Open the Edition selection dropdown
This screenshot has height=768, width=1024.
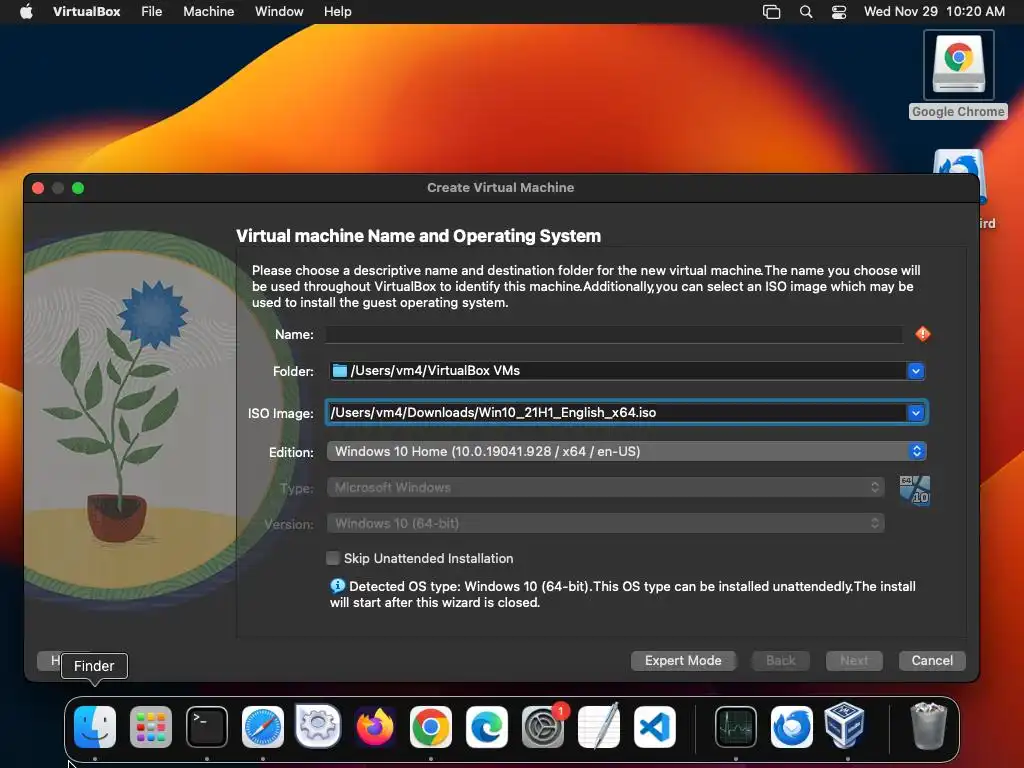tap(627, 451)
